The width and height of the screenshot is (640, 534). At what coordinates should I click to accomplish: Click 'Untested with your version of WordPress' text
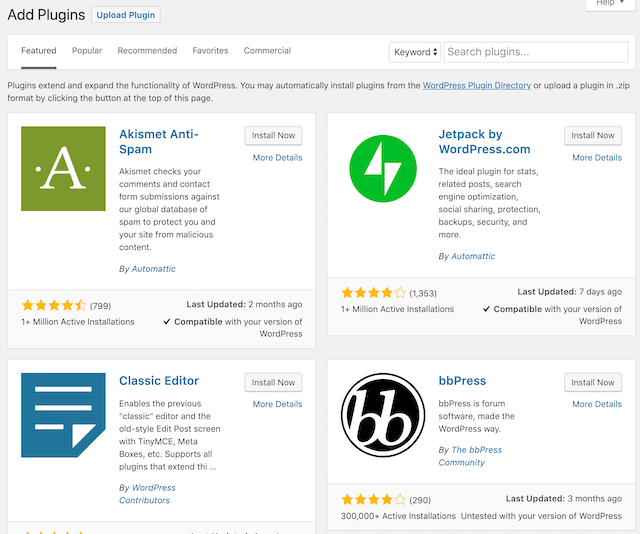[x=541, y=516]
